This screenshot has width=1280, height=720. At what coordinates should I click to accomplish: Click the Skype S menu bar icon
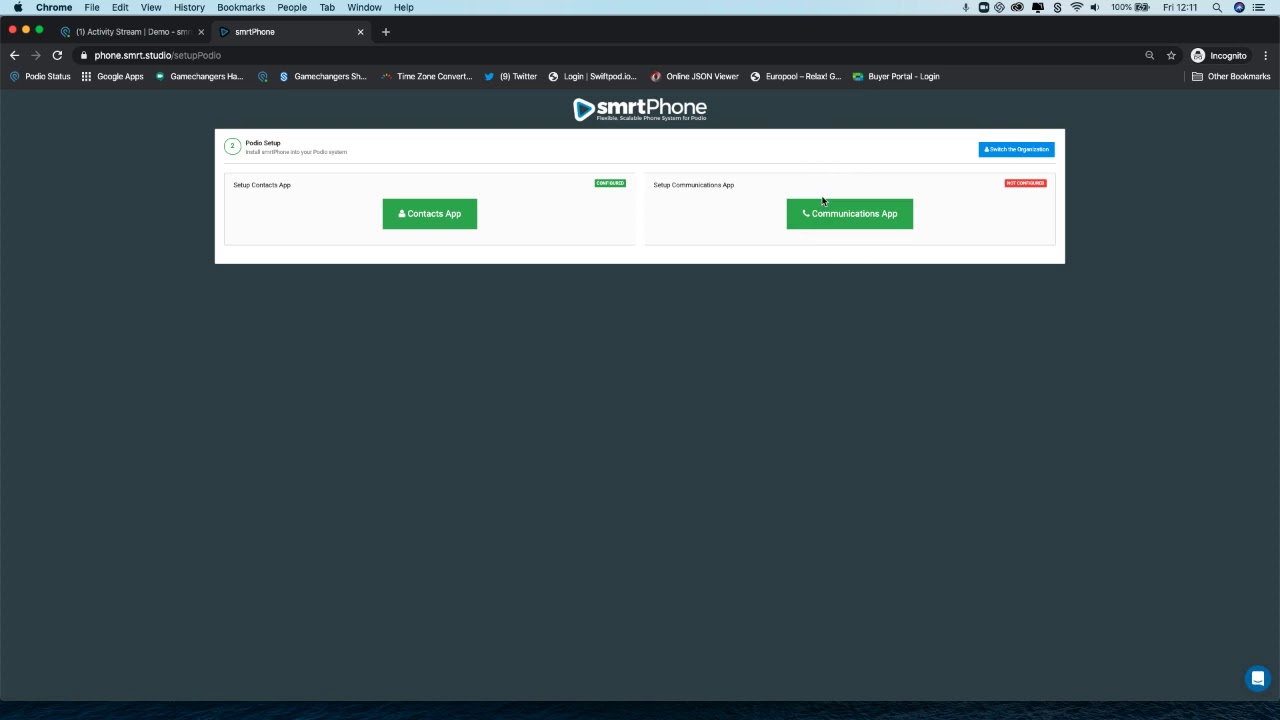[1057, 7]
